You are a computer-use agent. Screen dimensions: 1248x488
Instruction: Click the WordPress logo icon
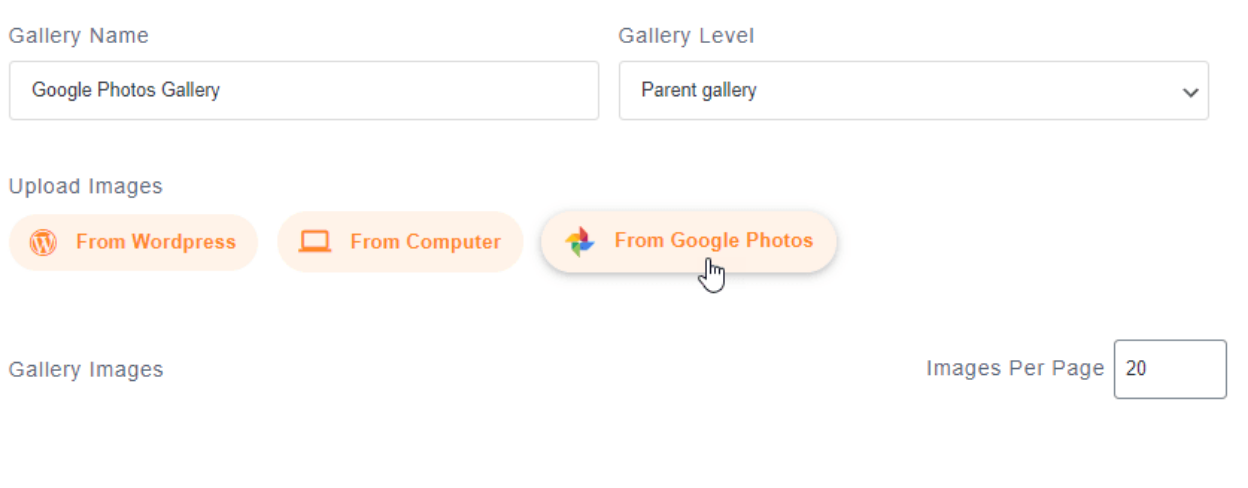point(43,242)
